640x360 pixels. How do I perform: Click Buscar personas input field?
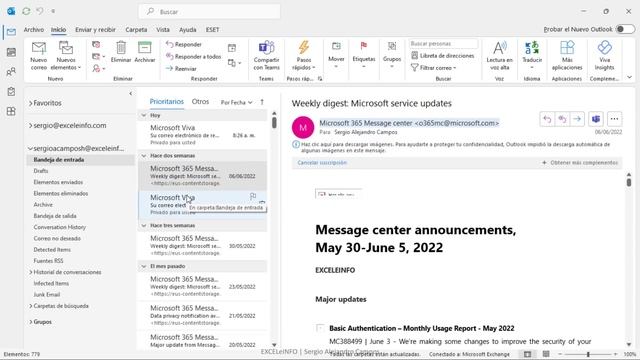click(443, 44)
